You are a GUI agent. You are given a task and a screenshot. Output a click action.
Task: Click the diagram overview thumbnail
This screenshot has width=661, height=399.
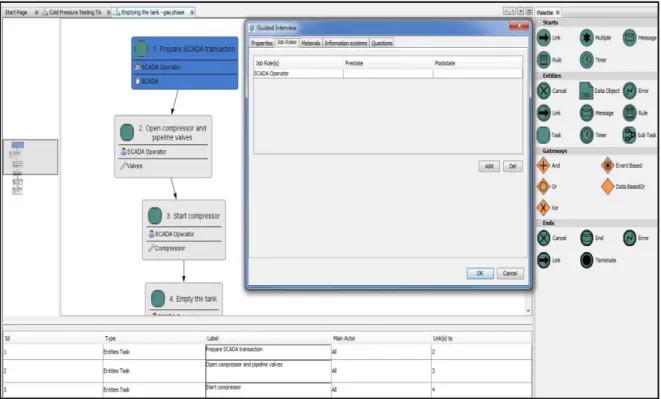pos(30,157)
